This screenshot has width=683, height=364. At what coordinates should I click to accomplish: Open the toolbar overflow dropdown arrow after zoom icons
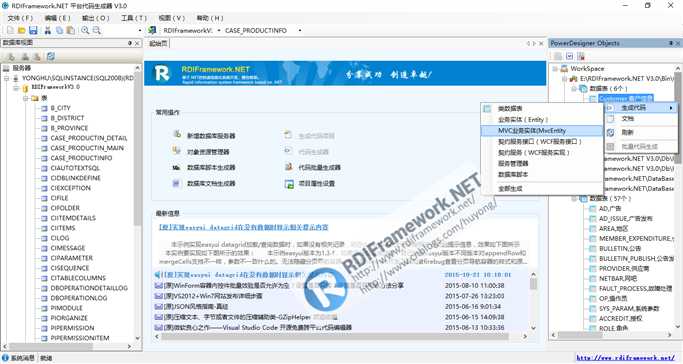(139, 30)
